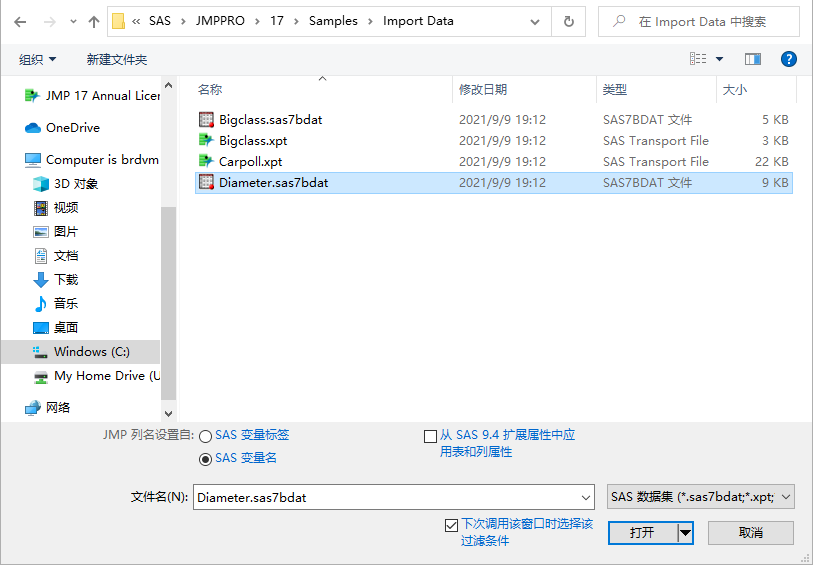This screenshot has width=813, height=565.
Task: Click the Forward navigation arrow
Action: [x=50, y=22]
